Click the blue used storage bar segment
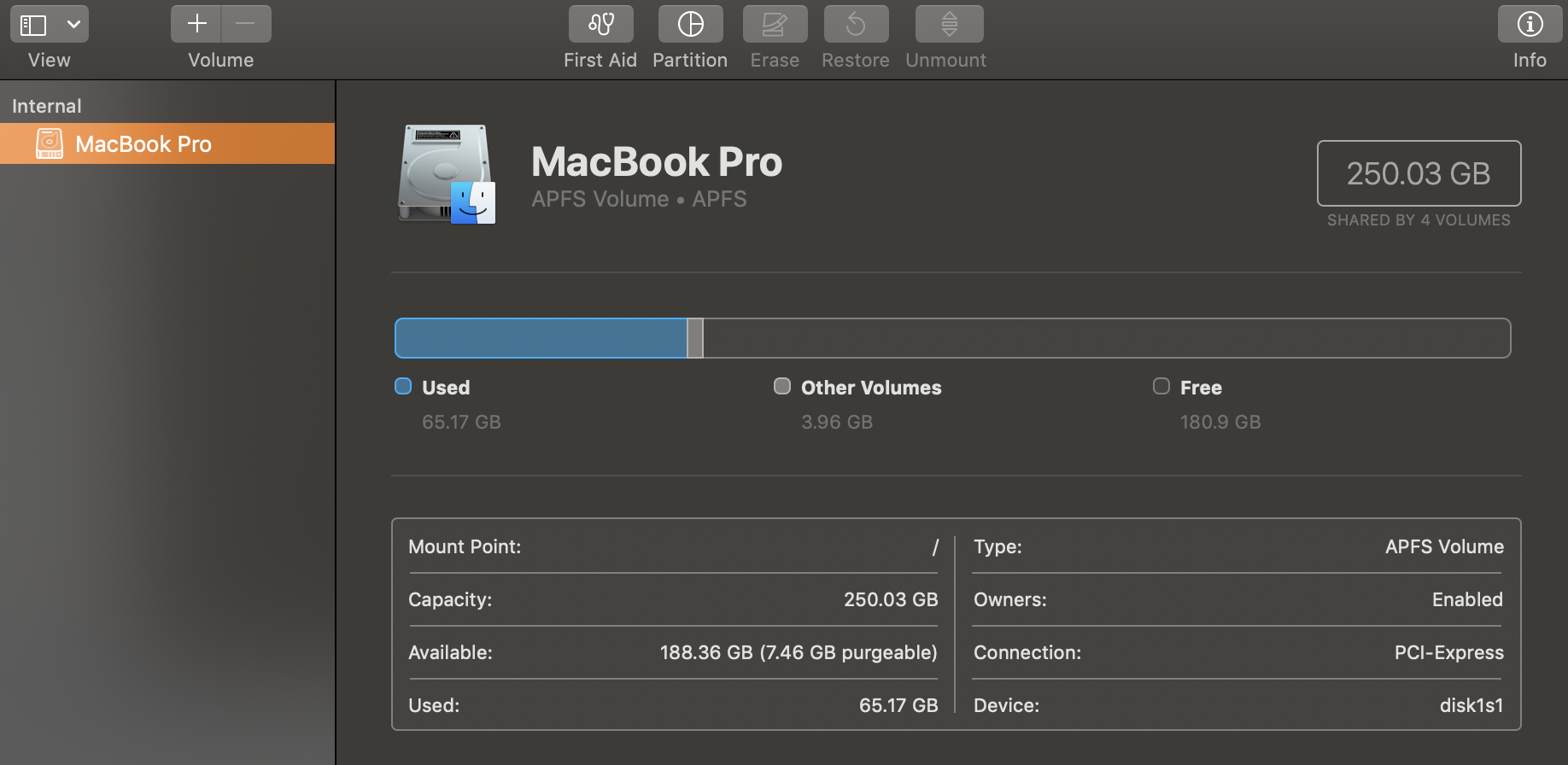1568x765 pixels. [x=541, y=338]
